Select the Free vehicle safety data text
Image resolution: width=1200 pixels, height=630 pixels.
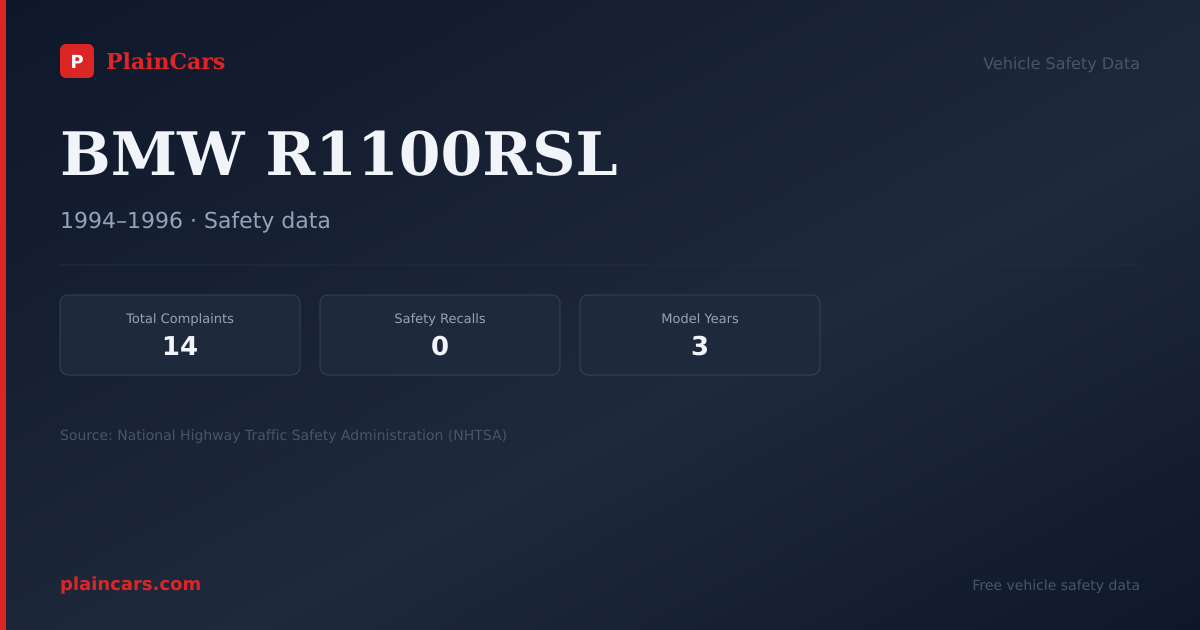tap(1056, 585)
